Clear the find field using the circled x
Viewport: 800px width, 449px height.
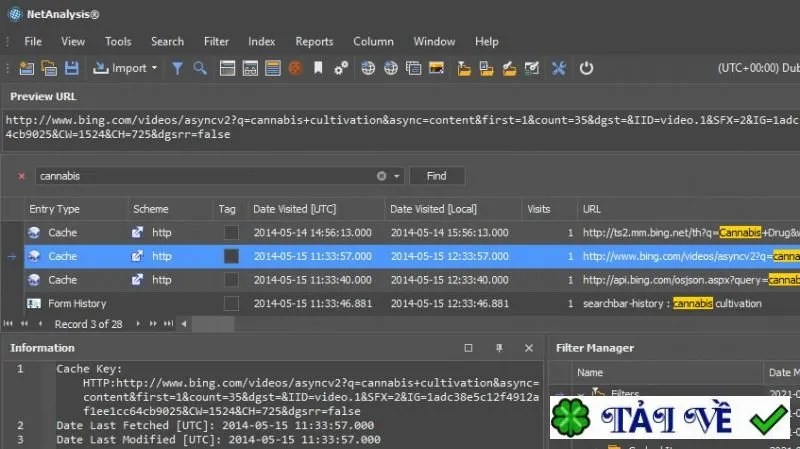point(381,176)
